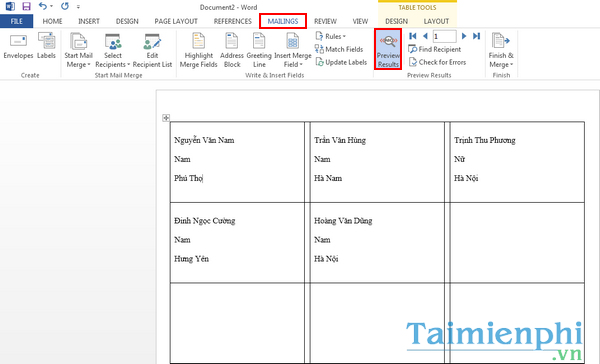Create Envelopes
Image resolution: width=600 pixels, height=364 pixels.
point(18,46)
